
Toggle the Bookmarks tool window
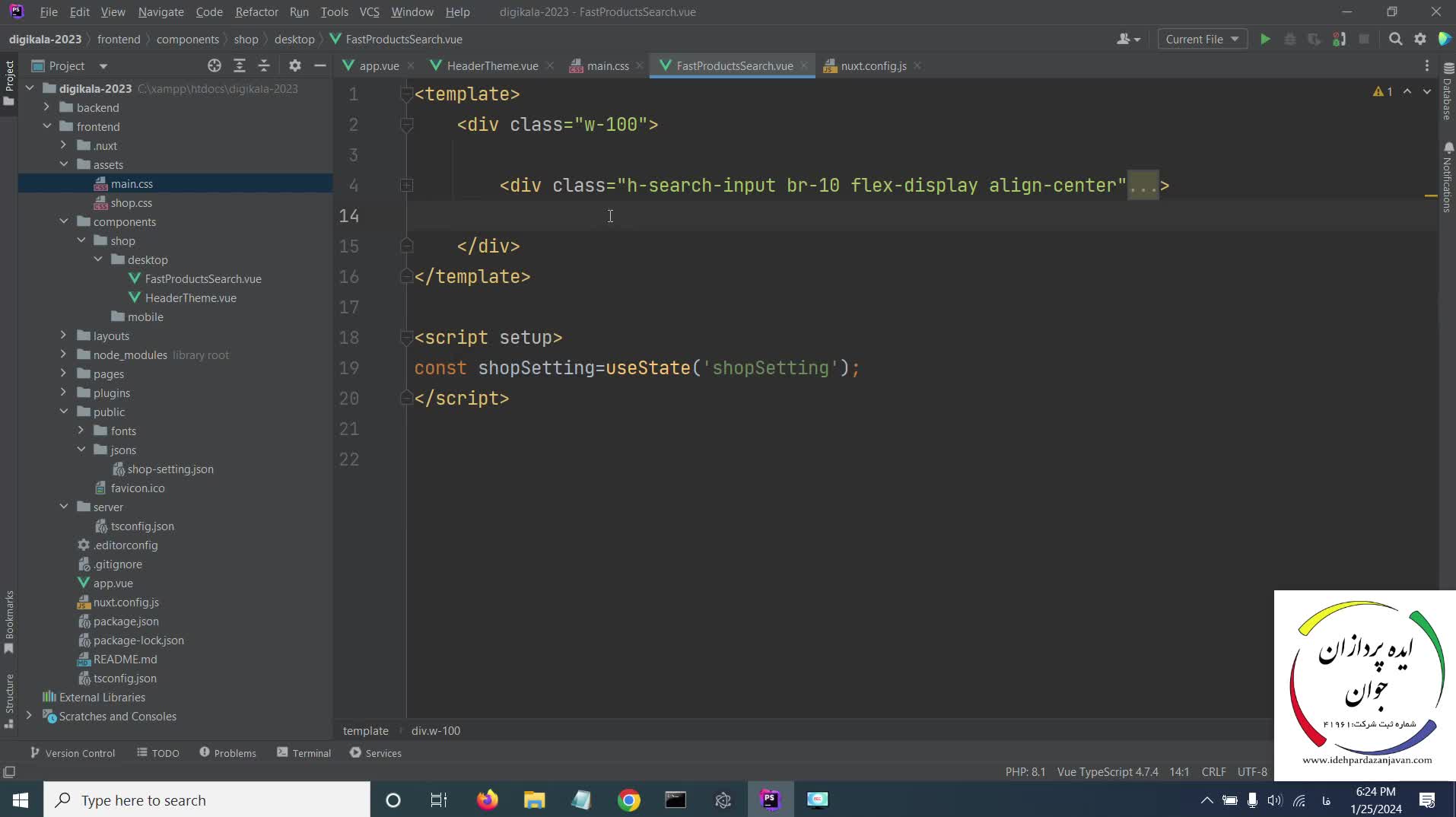[9, 620]
